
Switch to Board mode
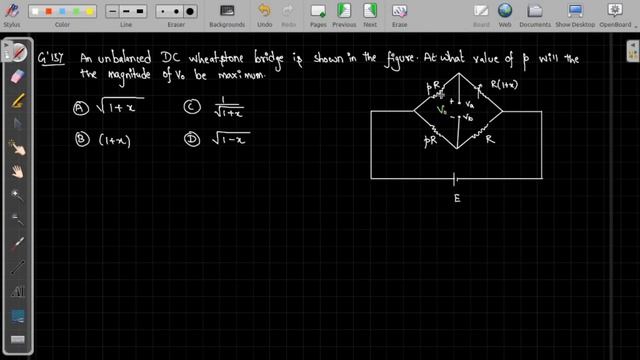click(481, 15)
